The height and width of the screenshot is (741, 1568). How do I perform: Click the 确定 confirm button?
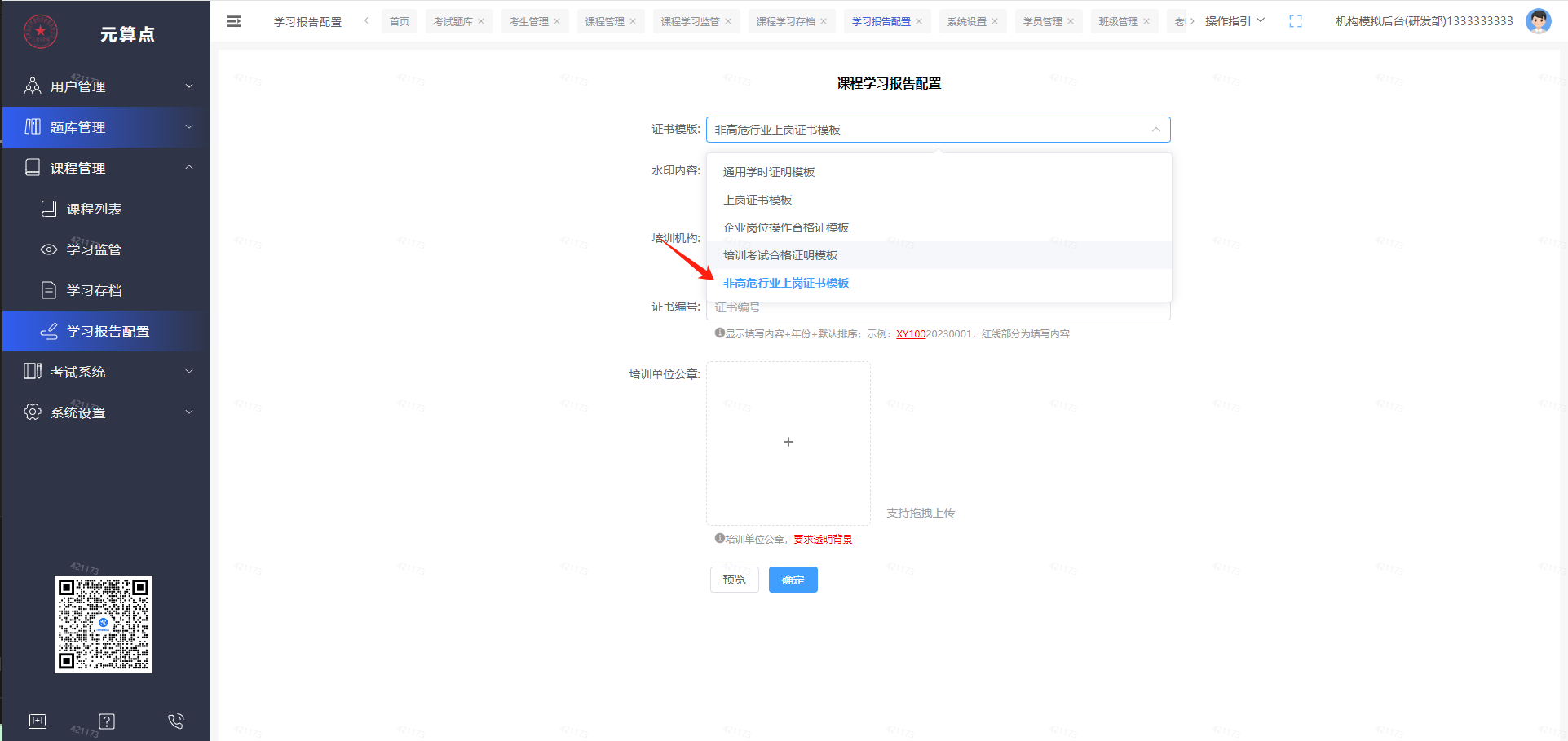click(793, 580)
